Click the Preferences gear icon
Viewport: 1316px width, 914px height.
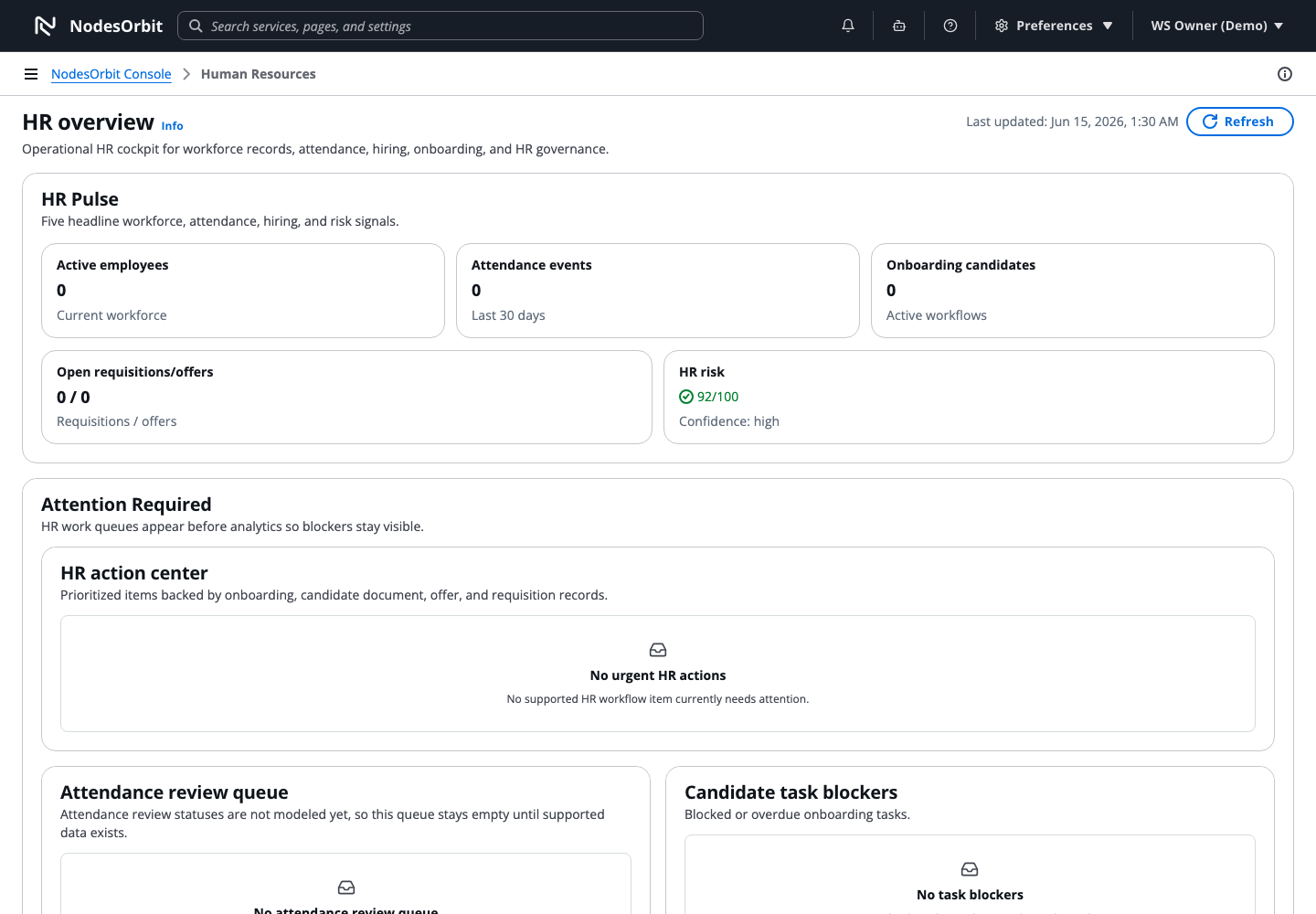click(x=1002, y=26)
